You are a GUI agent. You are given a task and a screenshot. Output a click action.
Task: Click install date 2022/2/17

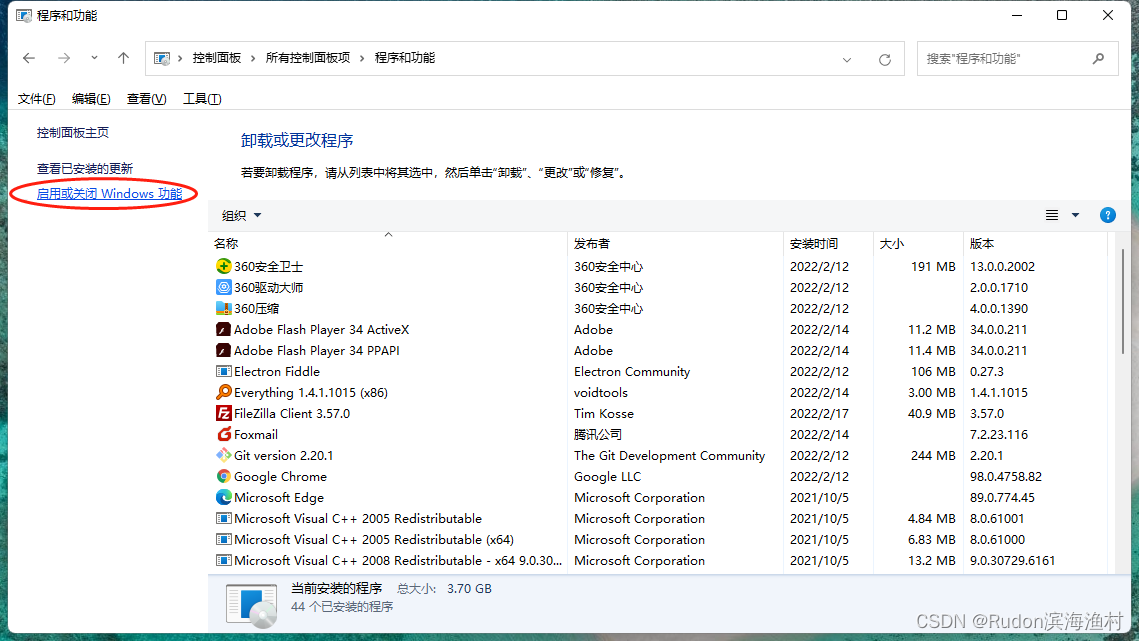click(819, 414)
